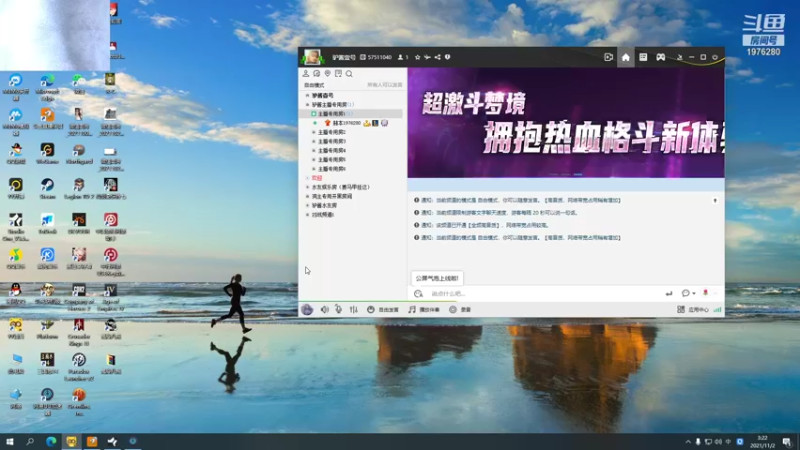Image resolution: width=800 pixels, height=450 pixels.
Task: Open the emoji picker beside the chat input
Action: [418, 293]
